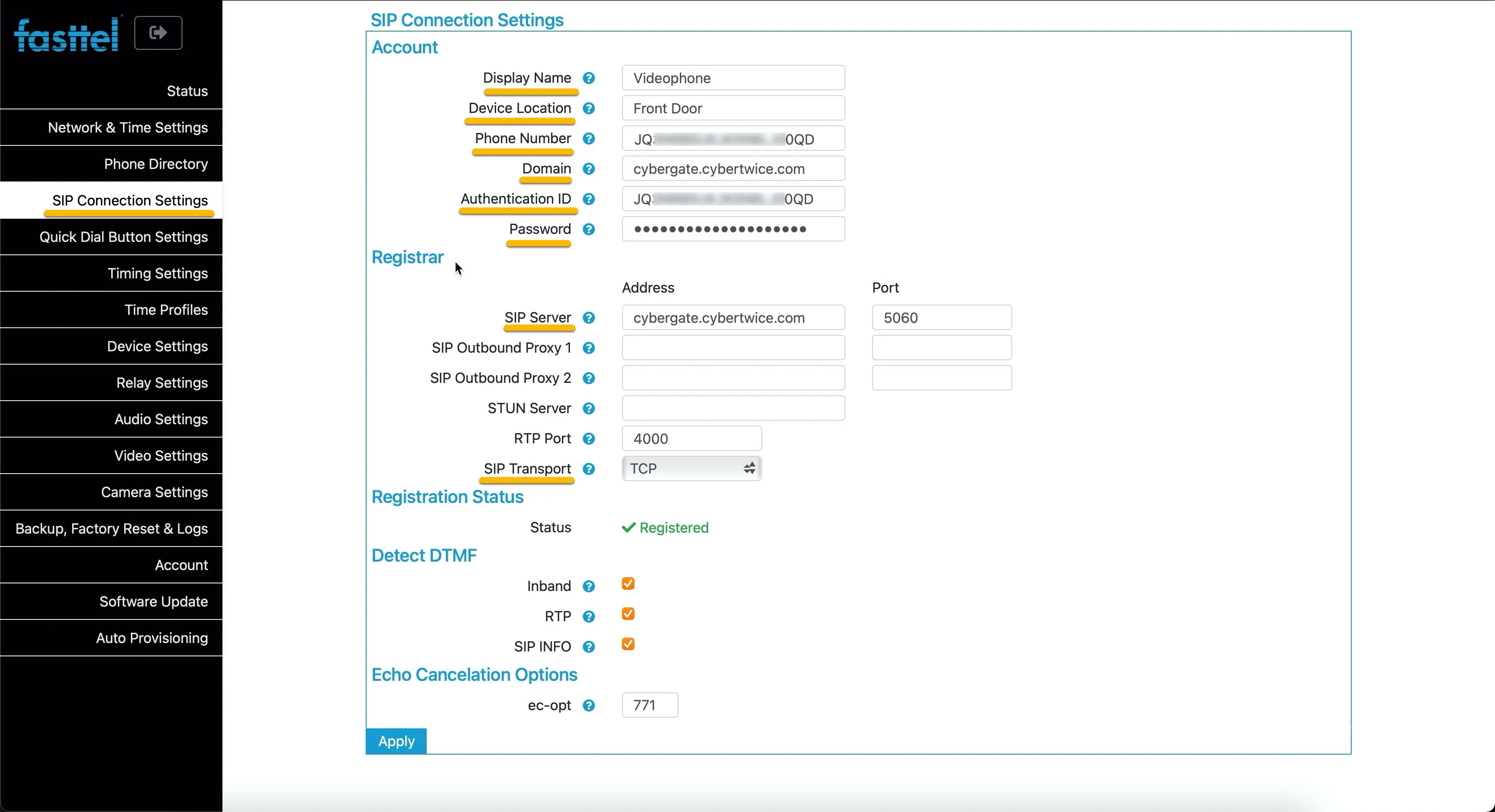Image resolution: width=1495 pixels, height=812 pixels.
Task: Open Backup, Factory Reset & Logs
Action: coord(111,528)
